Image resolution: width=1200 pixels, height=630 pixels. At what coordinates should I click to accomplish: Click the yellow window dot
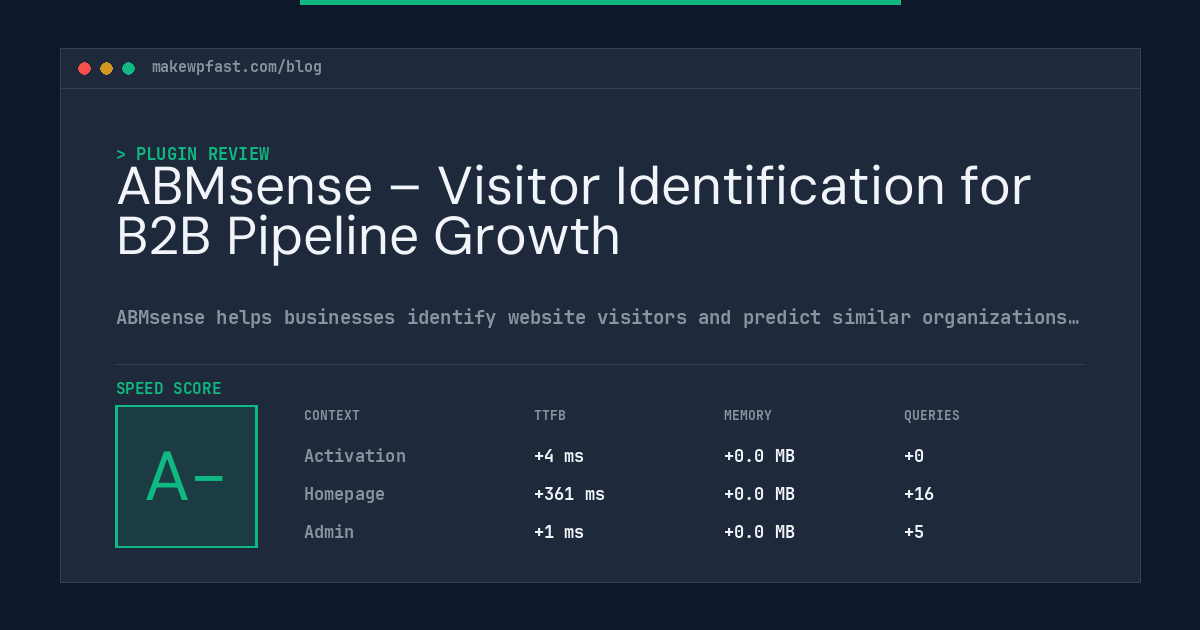click(x=106, y=68)
